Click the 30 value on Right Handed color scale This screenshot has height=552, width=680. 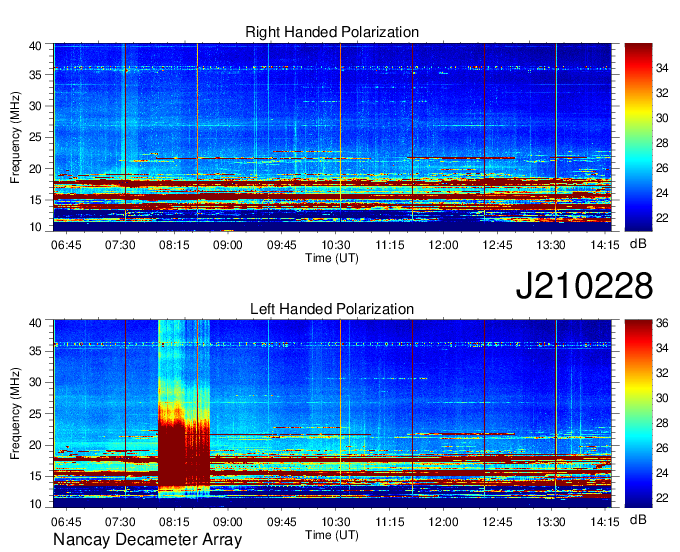click(x=662, y=118)
